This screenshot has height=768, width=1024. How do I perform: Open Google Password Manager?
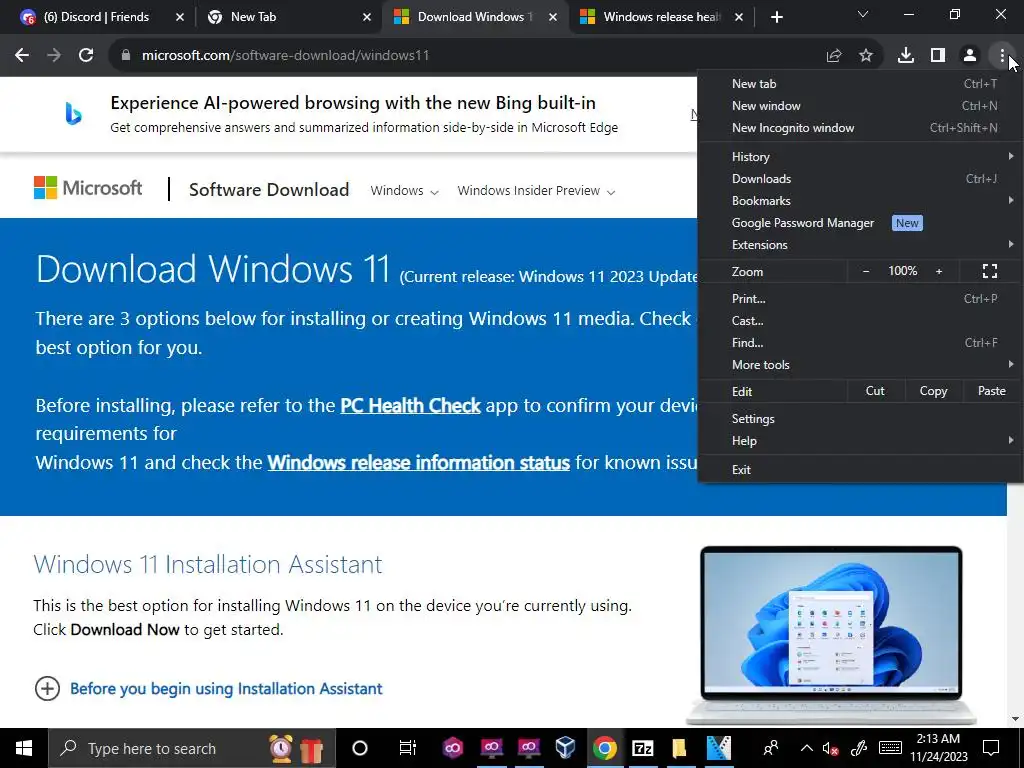point(860,223)
